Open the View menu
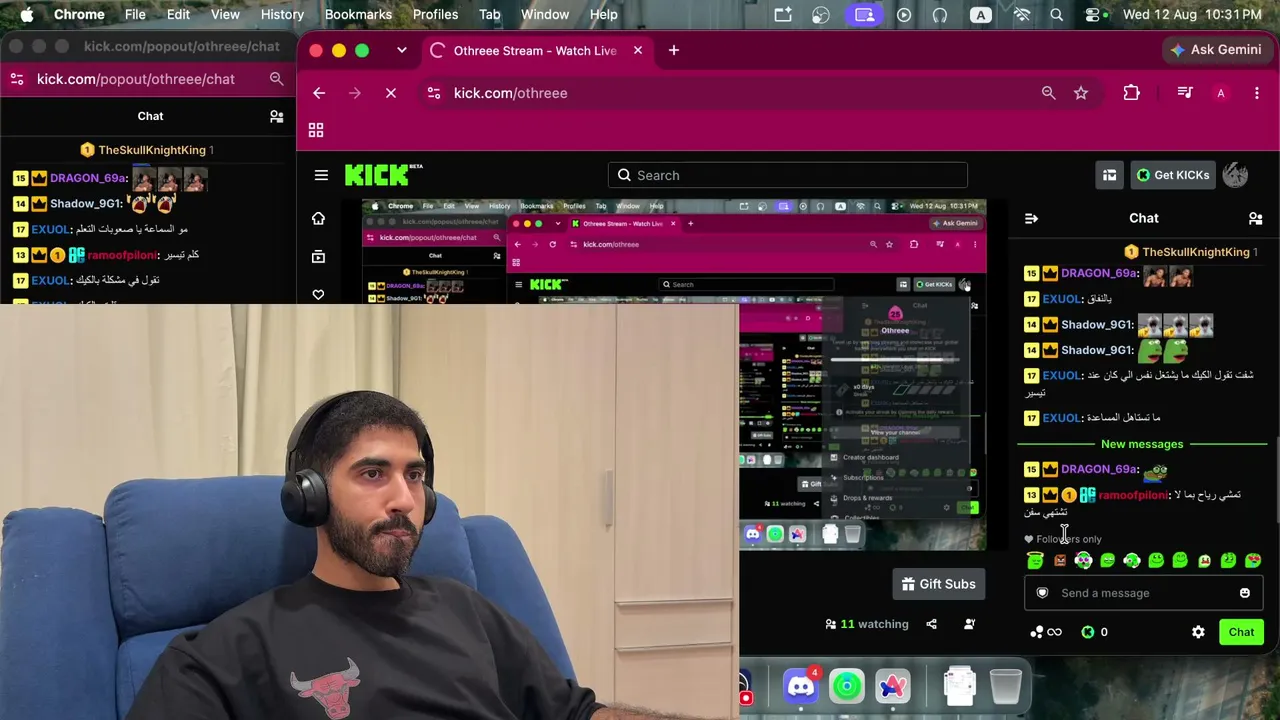 tap(225, 15)
